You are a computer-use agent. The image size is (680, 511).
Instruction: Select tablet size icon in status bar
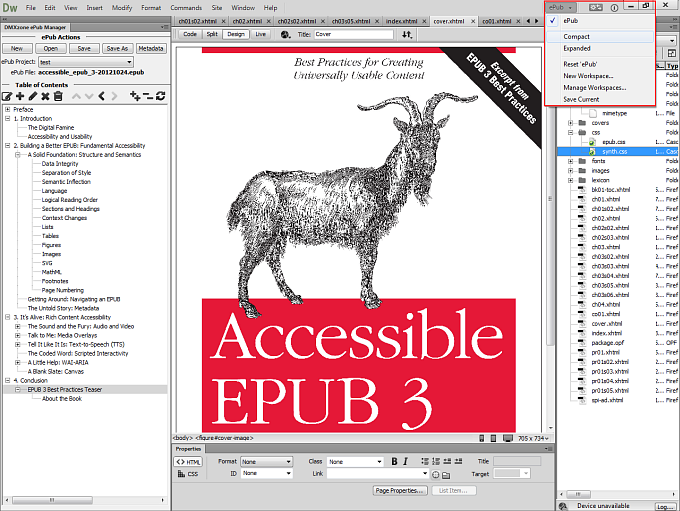click(493, 439)
